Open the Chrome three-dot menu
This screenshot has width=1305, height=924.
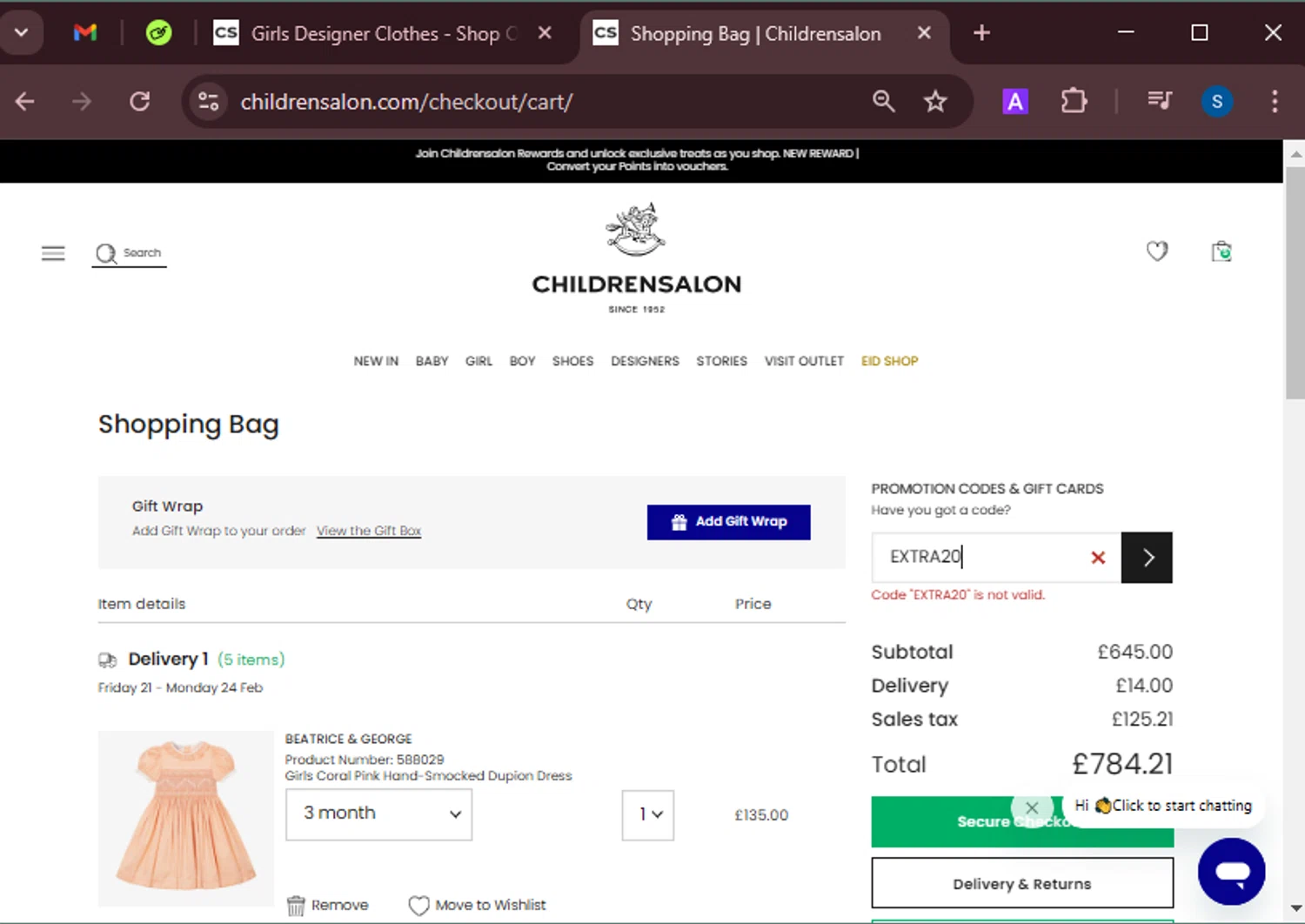pyautogui.click(x=1275, y=102)
